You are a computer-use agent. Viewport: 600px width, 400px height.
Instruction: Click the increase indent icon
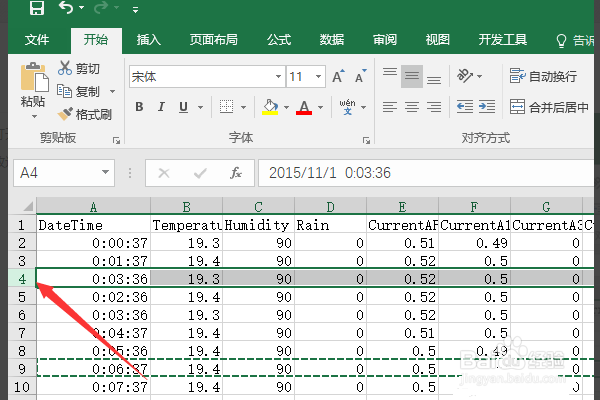tap(487, 107)
